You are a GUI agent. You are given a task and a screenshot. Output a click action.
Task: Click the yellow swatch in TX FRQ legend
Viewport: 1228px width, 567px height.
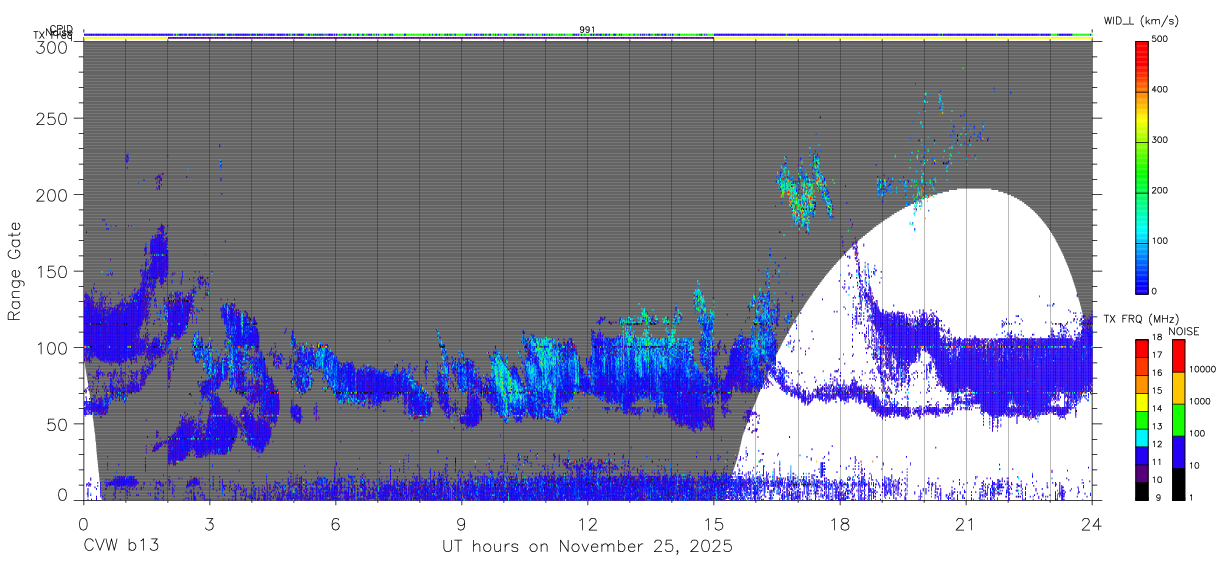[1142, 402]
